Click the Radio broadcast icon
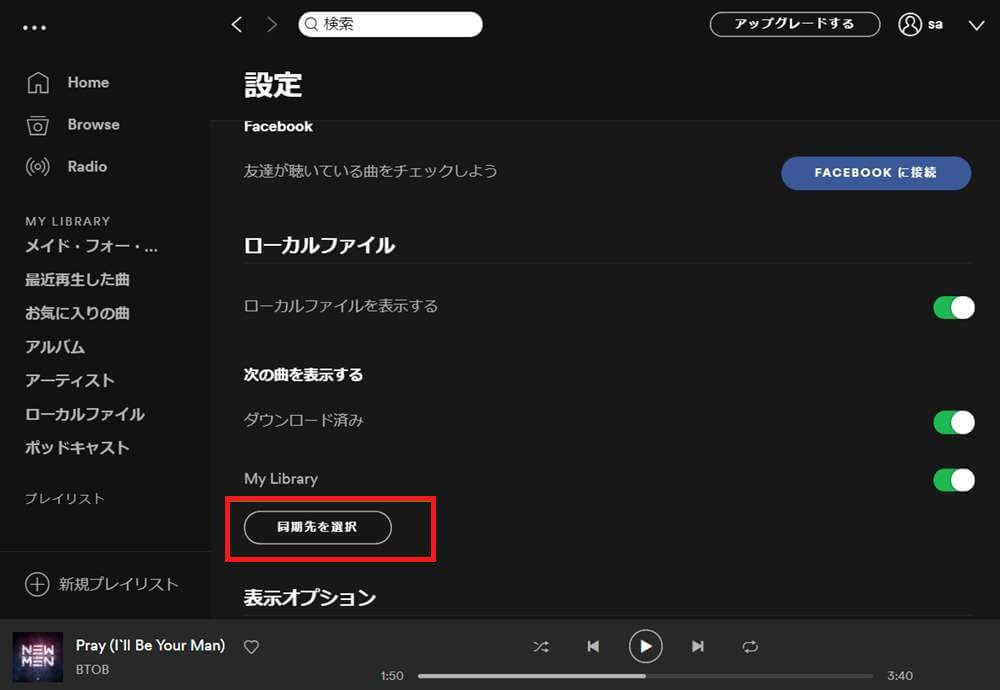 pos(38,167)
